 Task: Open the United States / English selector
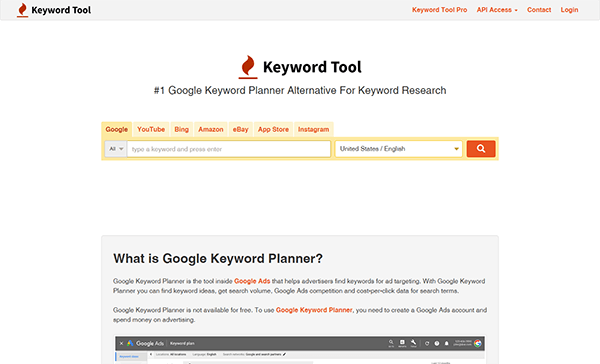(399, 149)
